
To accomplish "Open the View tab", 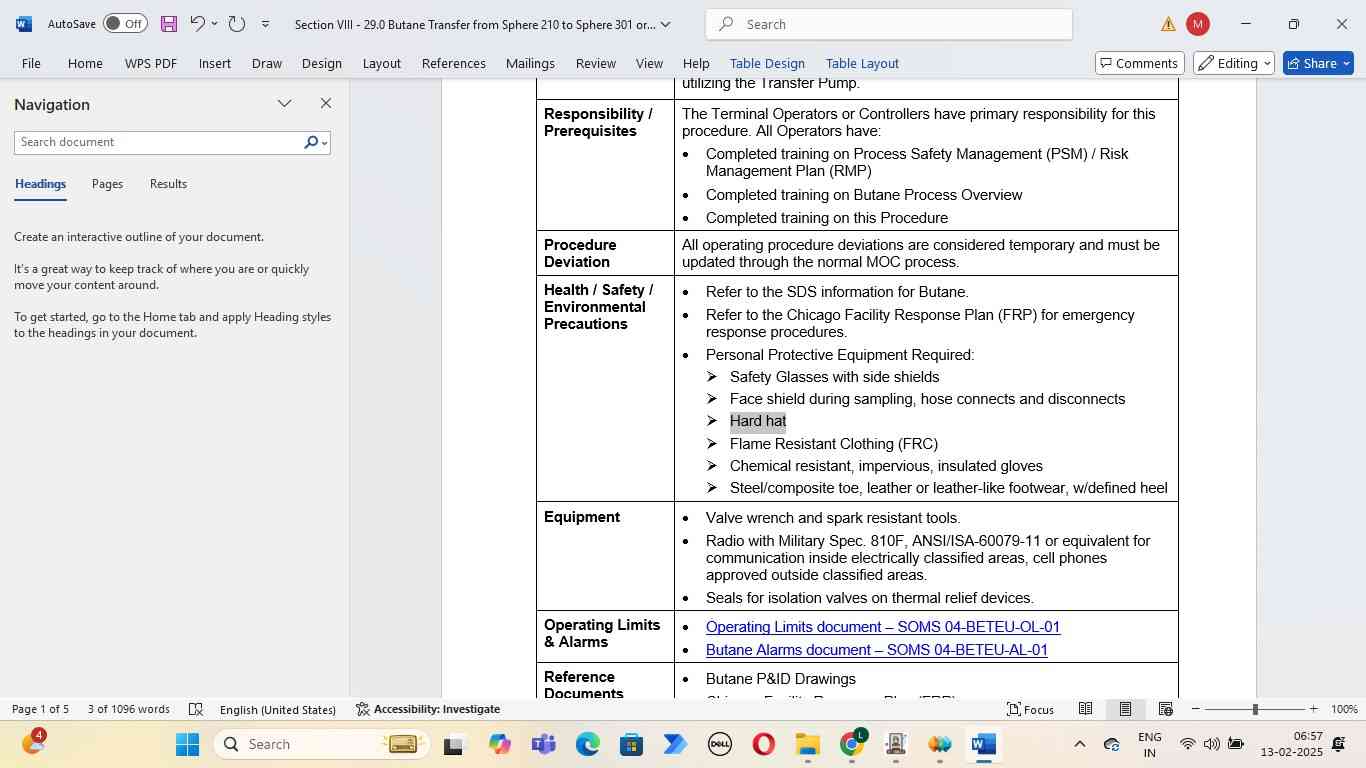I will click(x=650, y=63).
